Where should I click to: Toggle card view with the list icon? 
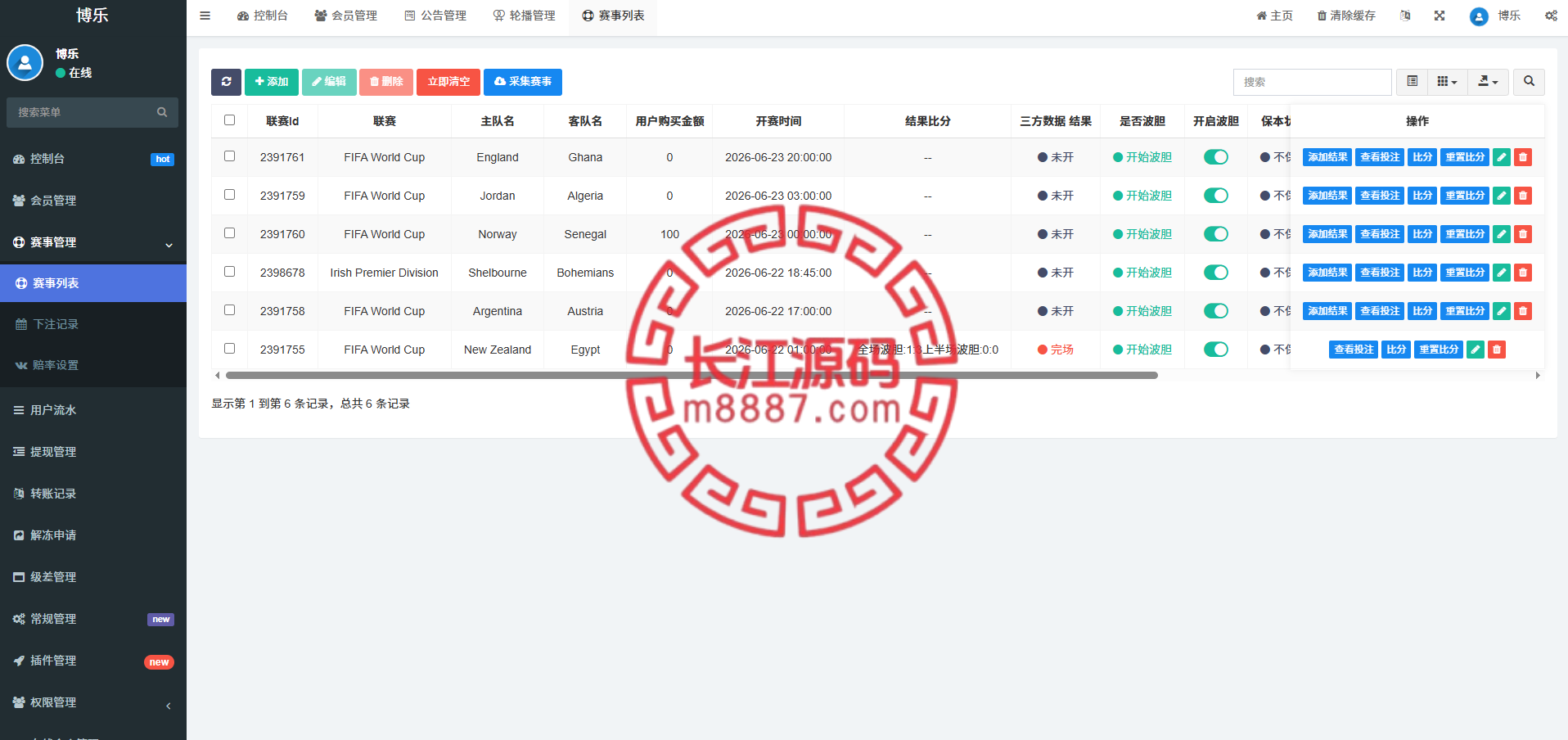pyautogui.click(x=1412, y=82)
